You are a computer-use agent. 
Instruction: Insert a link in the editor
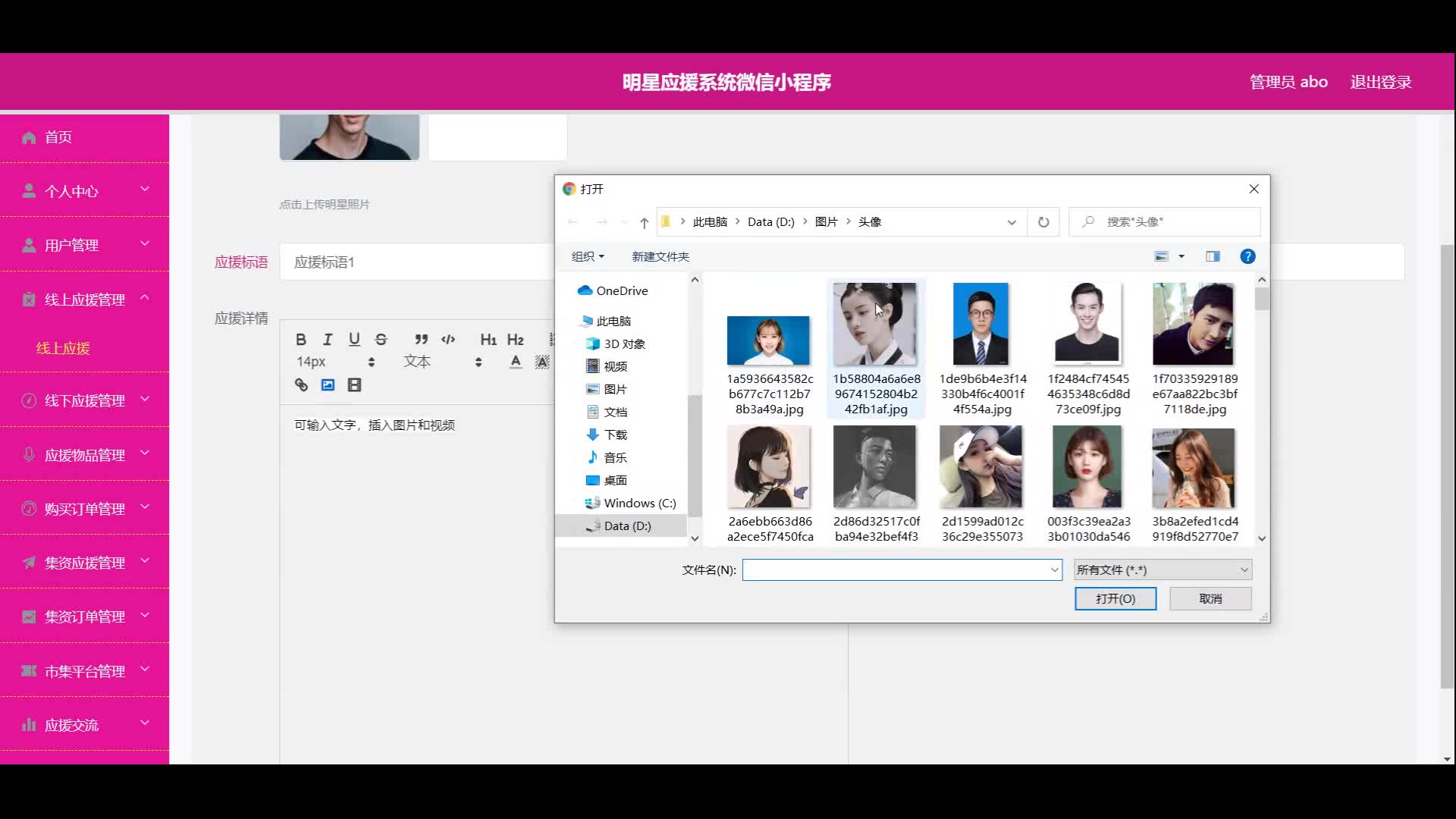[x=301, y=385]
